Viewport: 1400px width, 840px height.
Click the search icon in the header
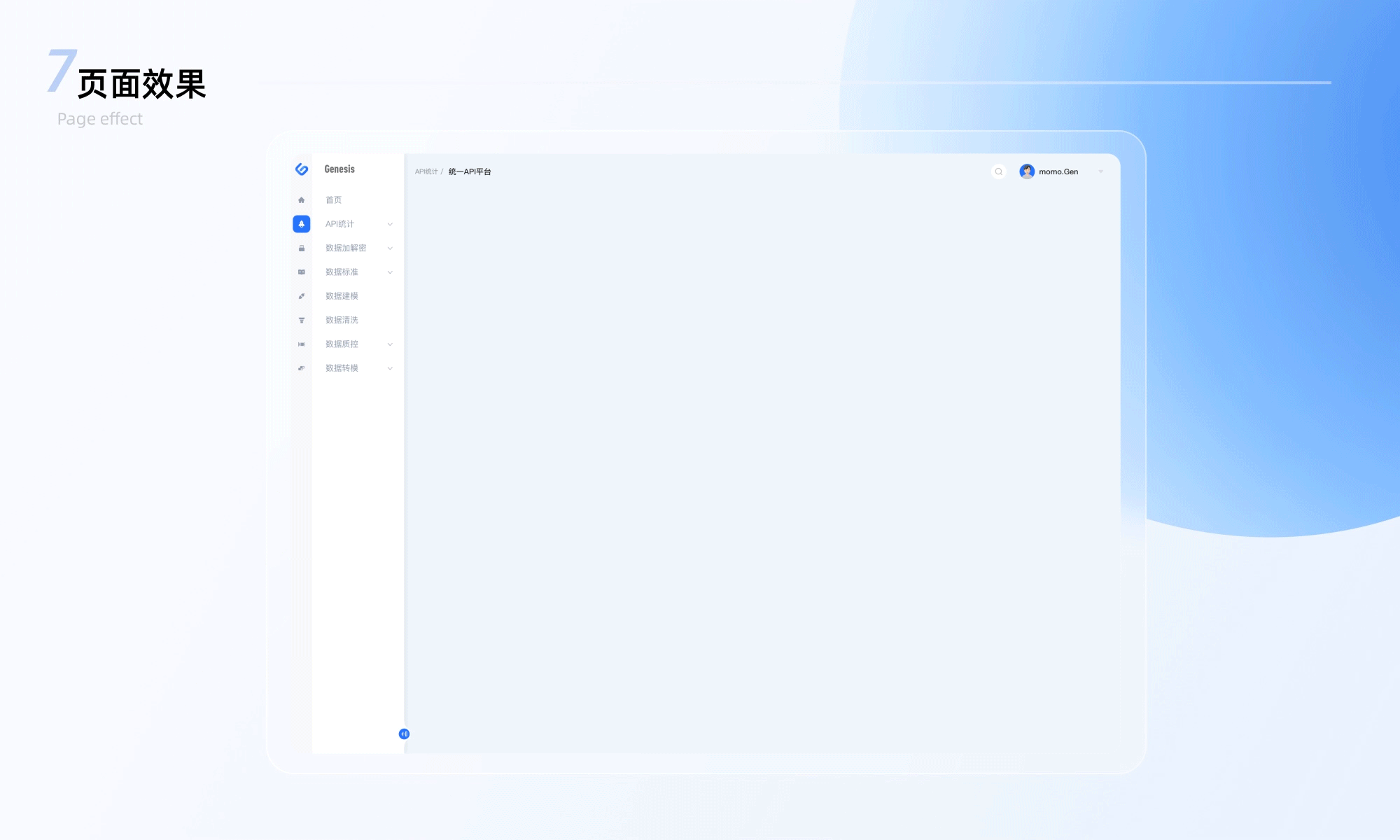(x=999, y=171)
